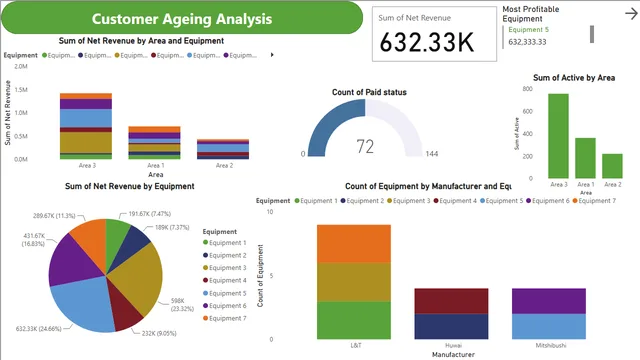Select Equipment 4 in pie chart legend
The height and width of the screenshot is (360, 640).
click(x=224, y=280)
